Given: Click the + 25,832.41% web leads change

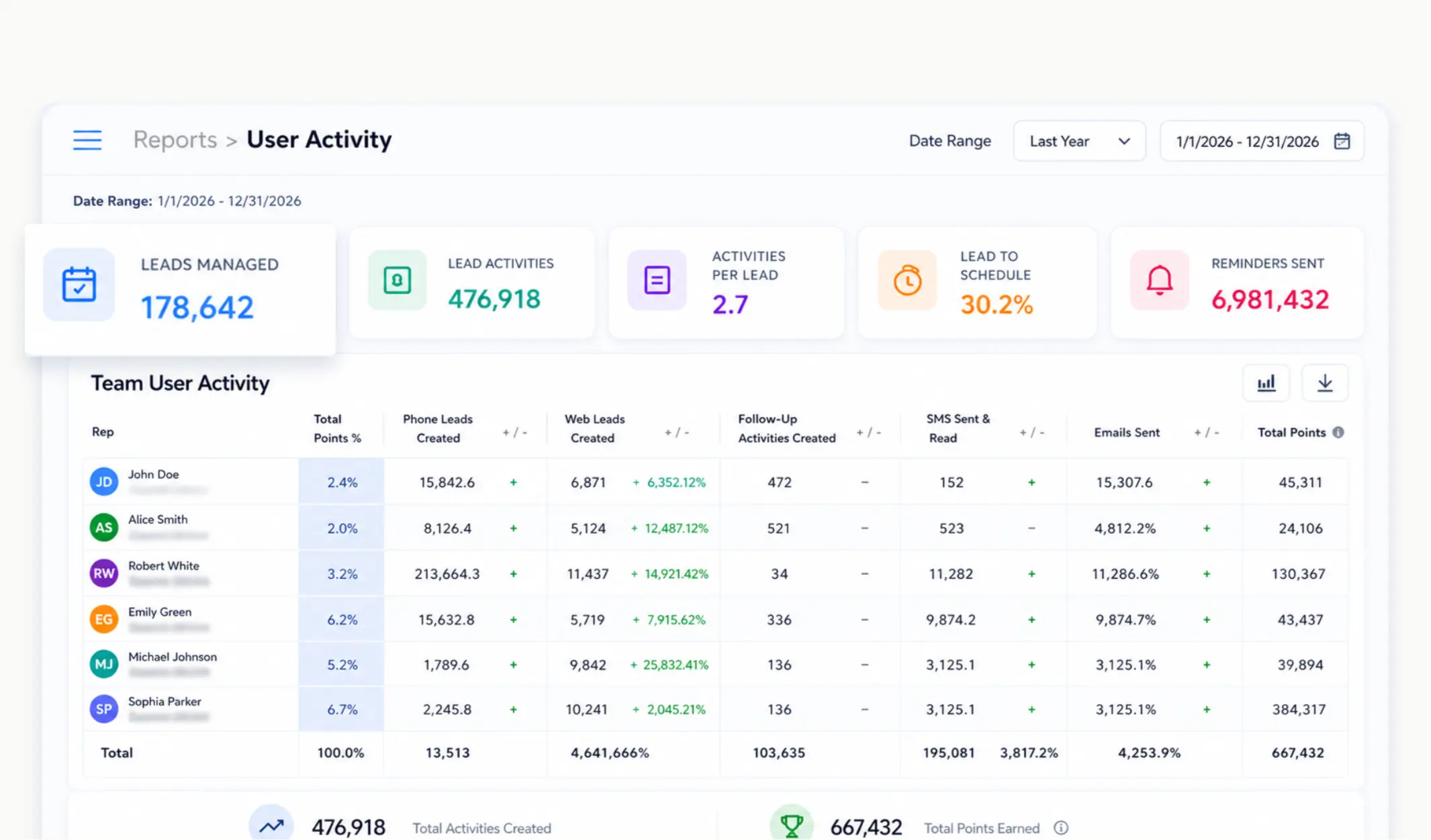Looking at the screenshot, I should click(x=670, y=665).
